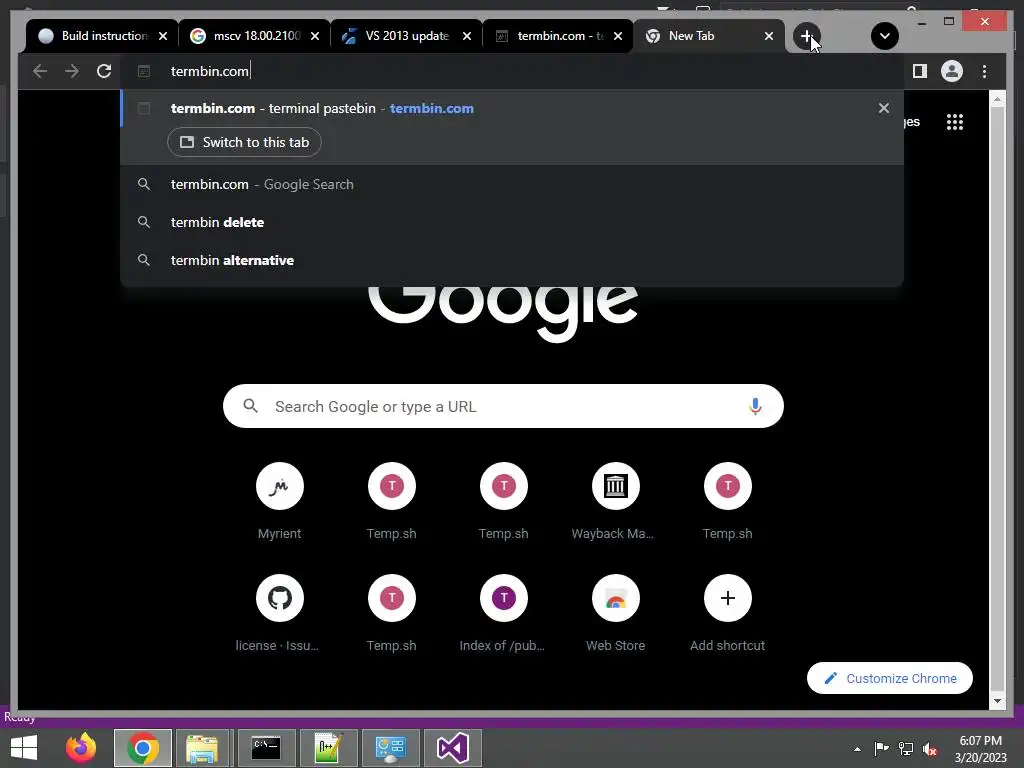Image resolution: width=1024 pixels, height=768 pixels.
Task: Open the Index of /pub shortcut
Action: (x=503, y=613)
